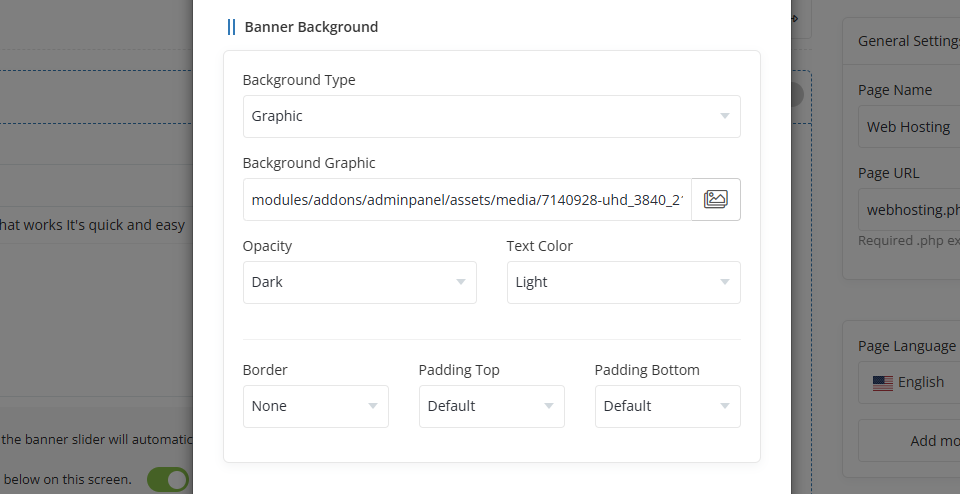Click the Page Name field
This screenshot has height=494, width=960.
click(908, 127)
